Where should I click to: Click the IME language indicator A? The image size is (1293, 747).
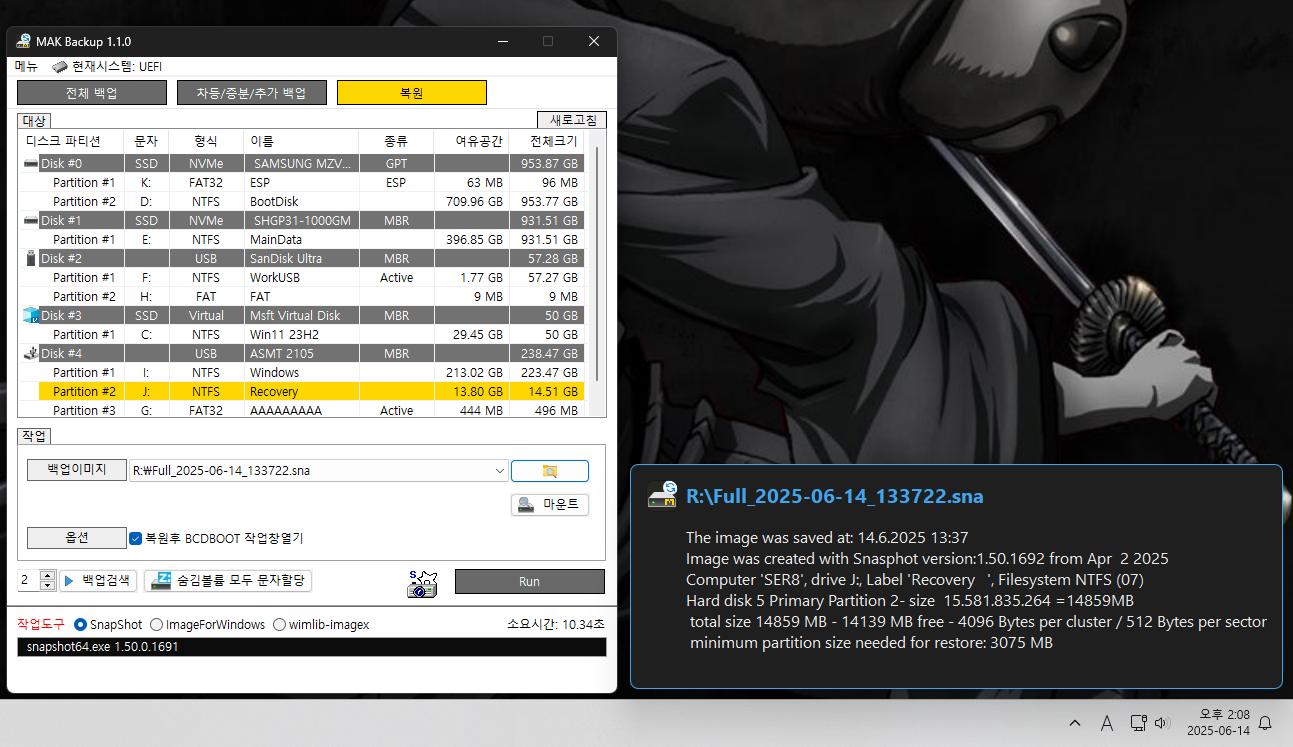1107,723
